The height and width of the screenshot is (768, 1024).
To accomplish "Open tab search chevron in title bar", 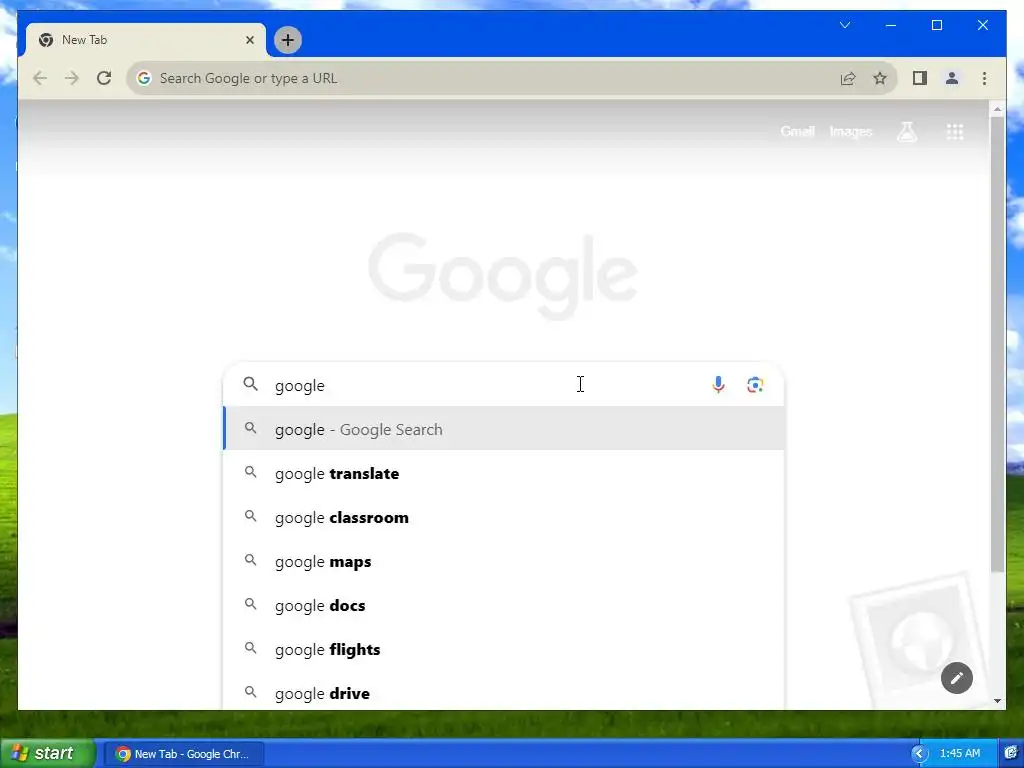I will (844, 25).
